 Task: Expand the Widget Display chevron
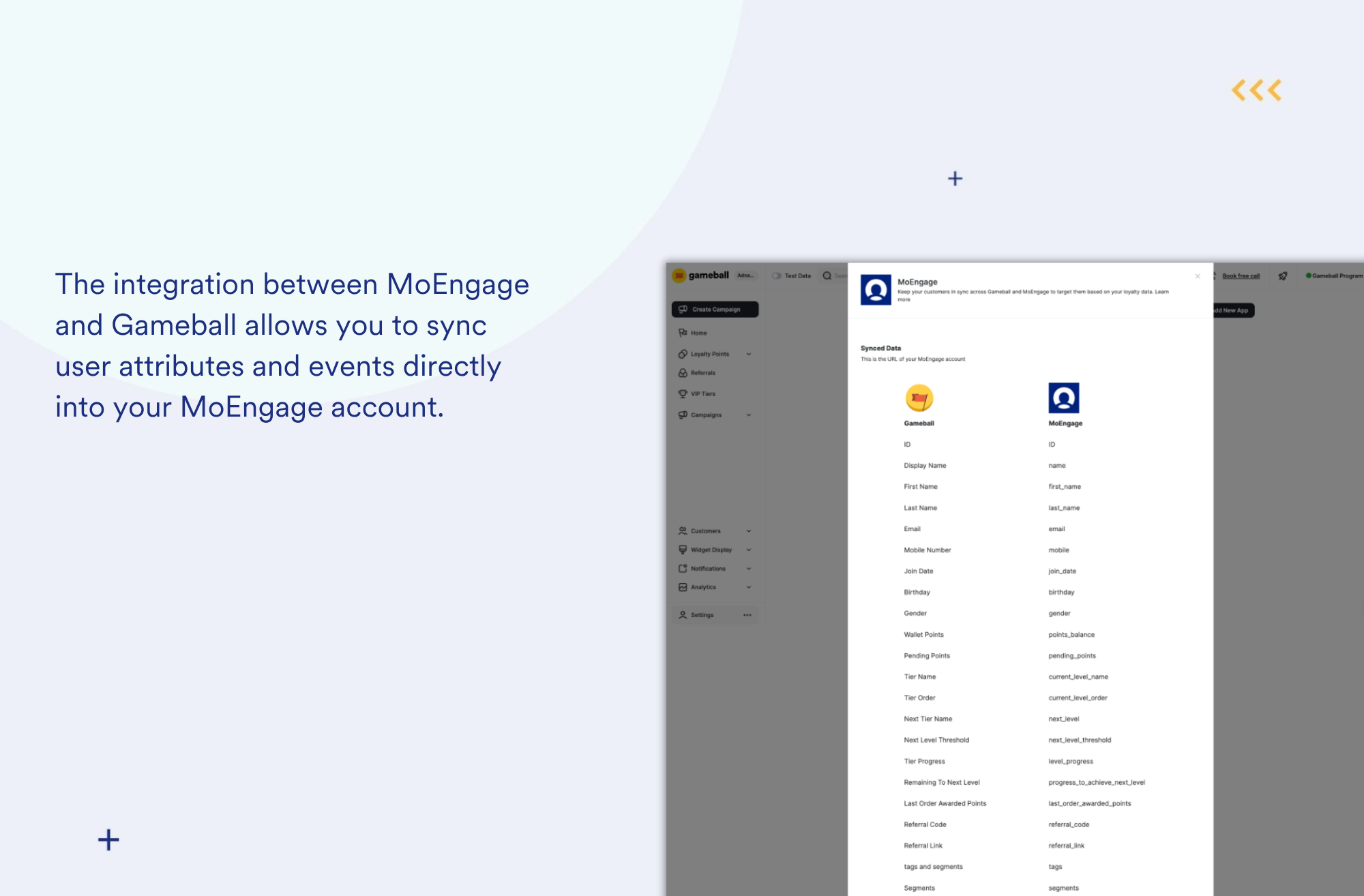[749, 550]
